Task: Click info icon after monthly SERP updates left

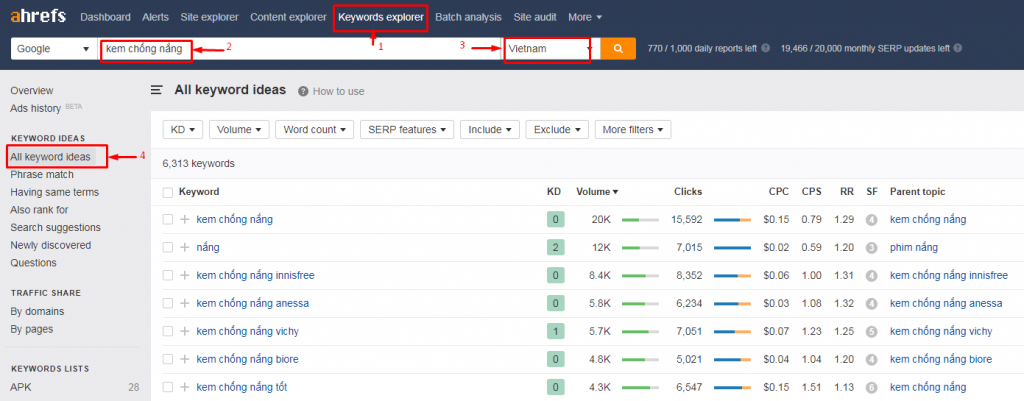Action: point(956,48)
